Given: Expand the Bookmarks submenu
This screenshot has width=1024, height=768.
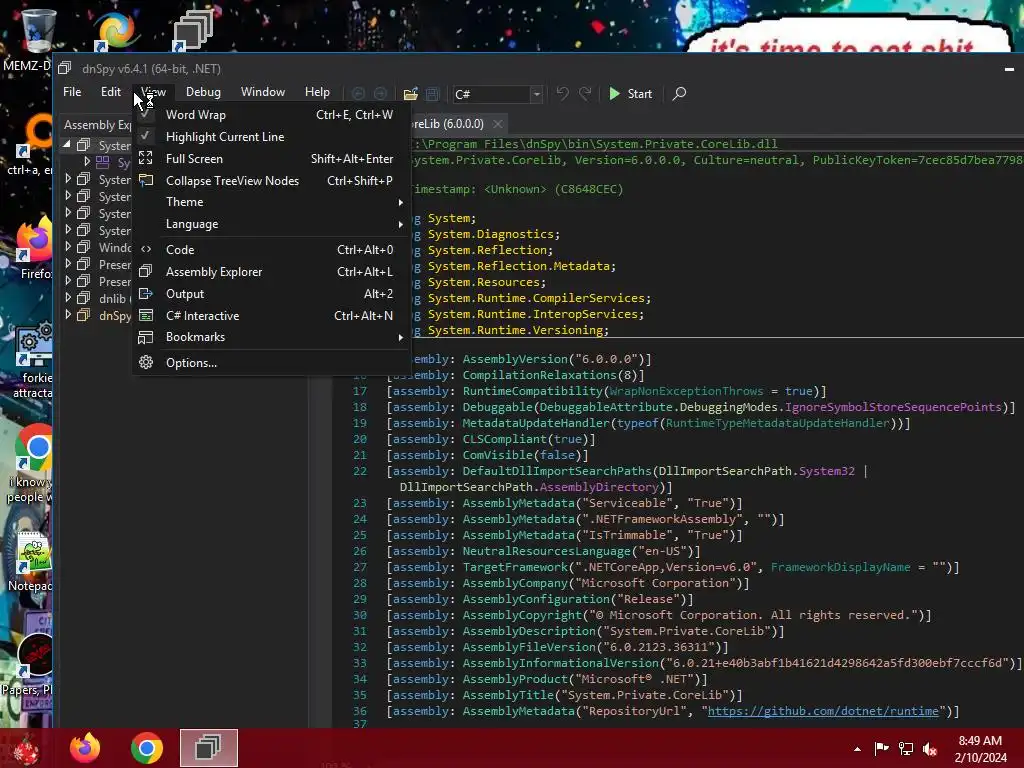Looking at the screenshot, I should pyautogui.click(x=271, y=337).
